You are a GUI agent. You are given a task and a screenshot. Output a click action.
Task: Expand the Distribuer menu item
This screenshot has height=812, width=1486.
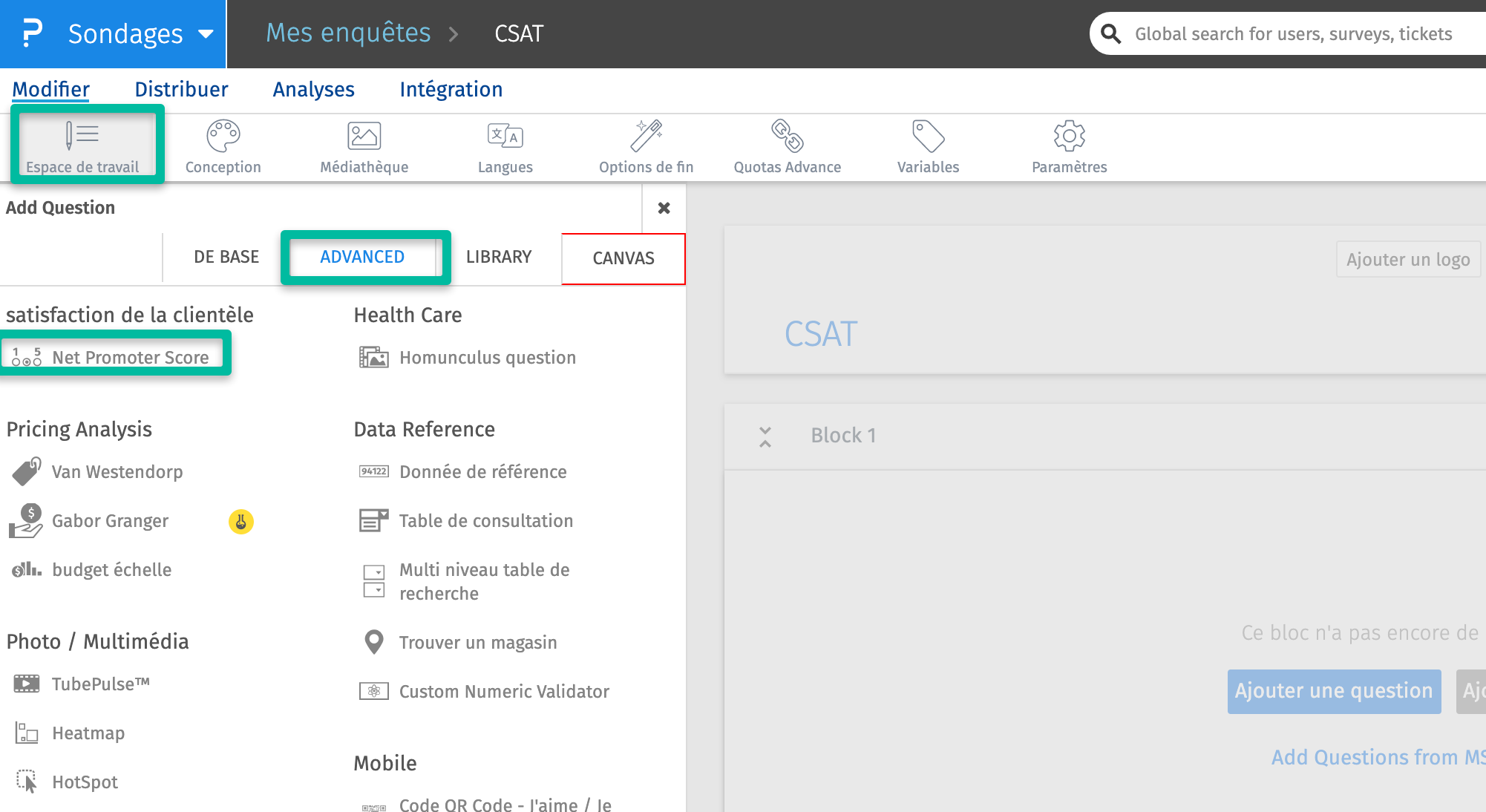point(181,88)
